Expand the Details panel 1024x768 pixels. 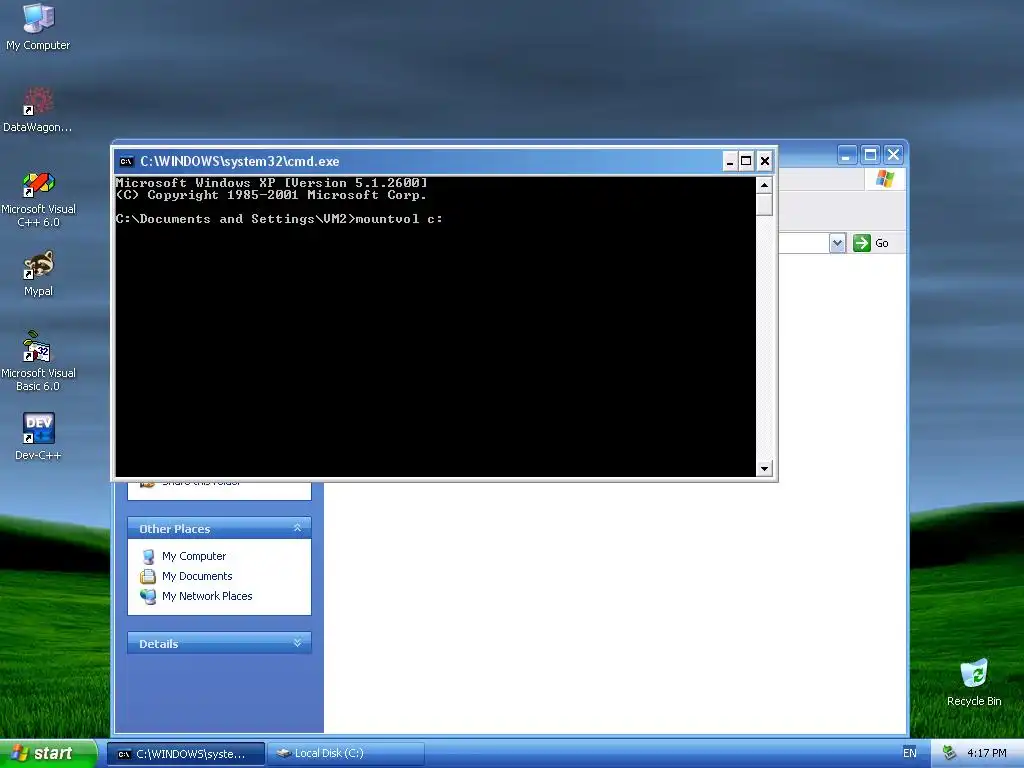(x=297, y=643)
